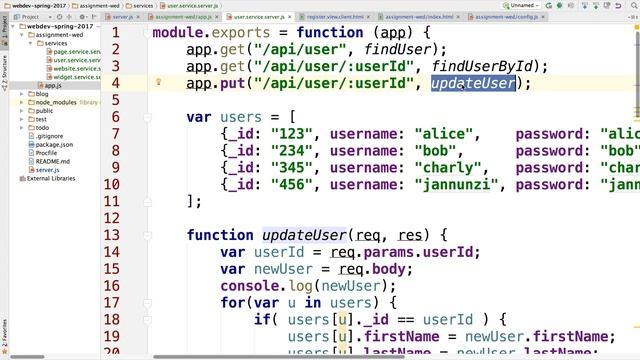Click assignment-wed in the breadcrumb bar

point(96,6)
